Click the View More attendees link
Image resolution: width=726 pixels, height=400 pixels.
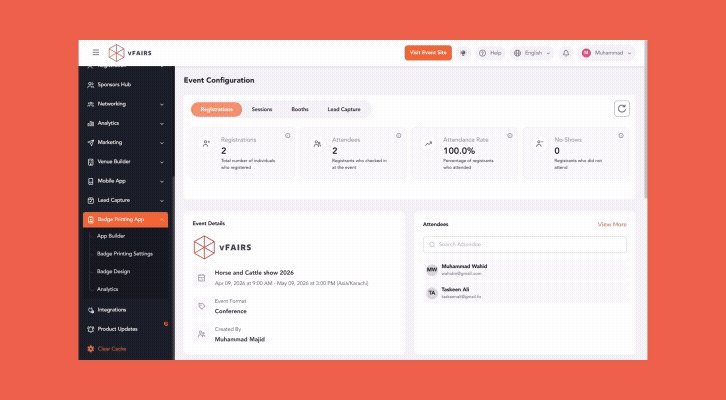click(x=611, y=224)
